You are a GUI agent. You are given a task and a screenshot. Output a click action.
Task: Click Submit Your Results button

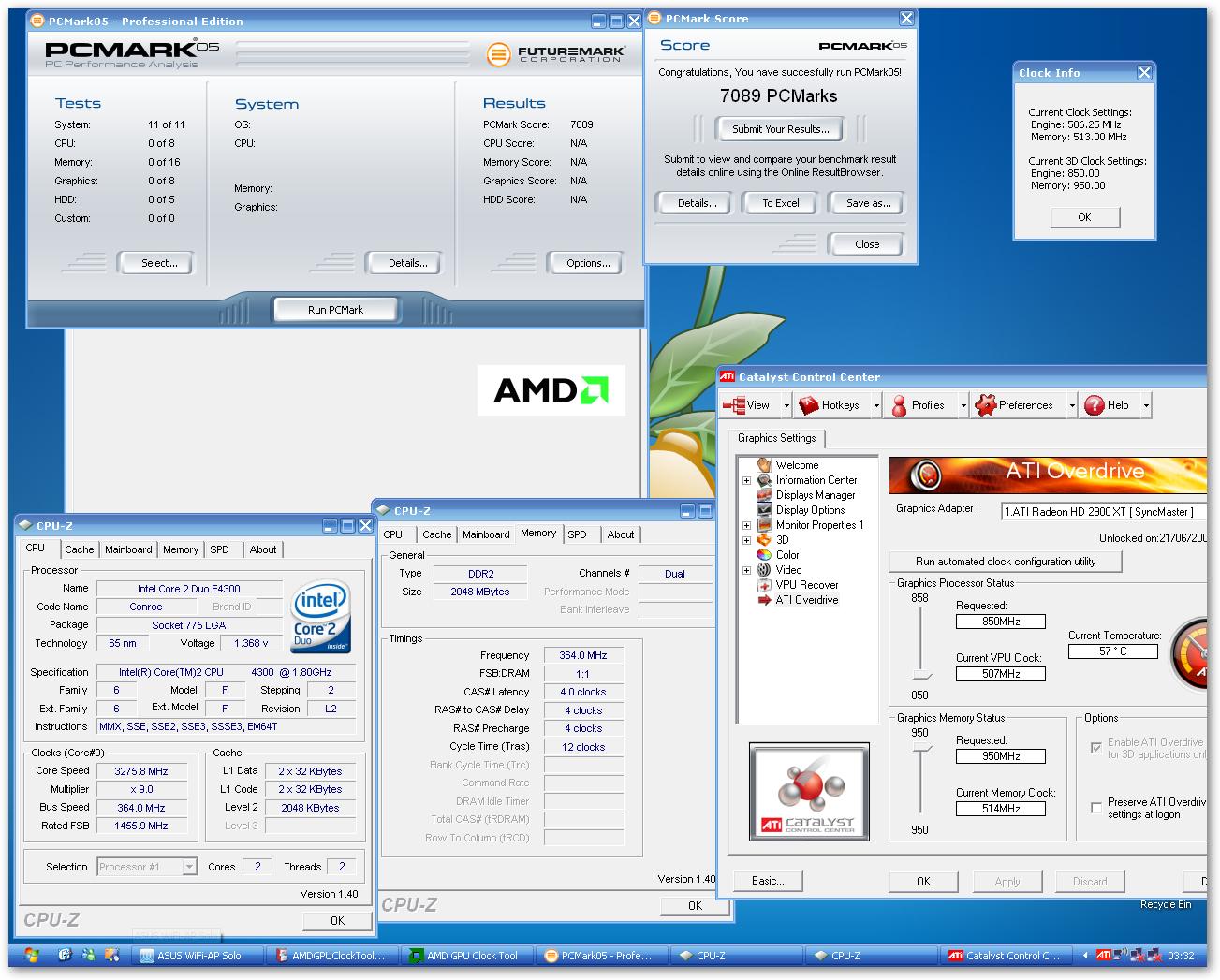780,129
